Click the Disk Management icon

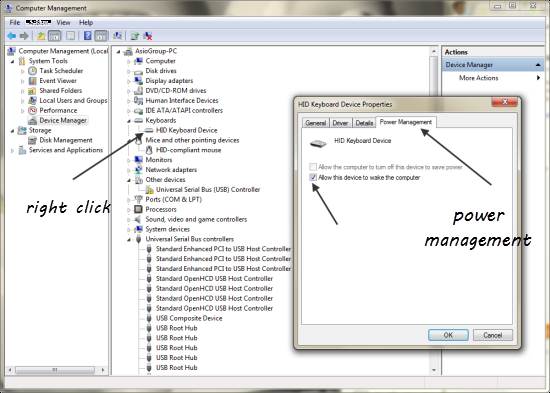[32, 140]
